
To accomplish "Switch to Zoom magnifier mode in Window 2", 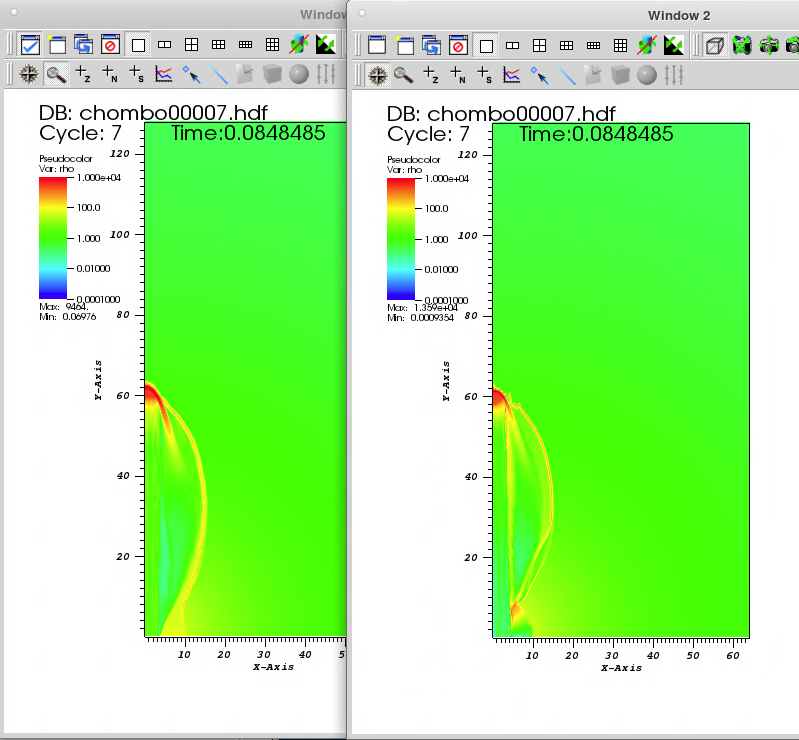I will tap(404, 75).
